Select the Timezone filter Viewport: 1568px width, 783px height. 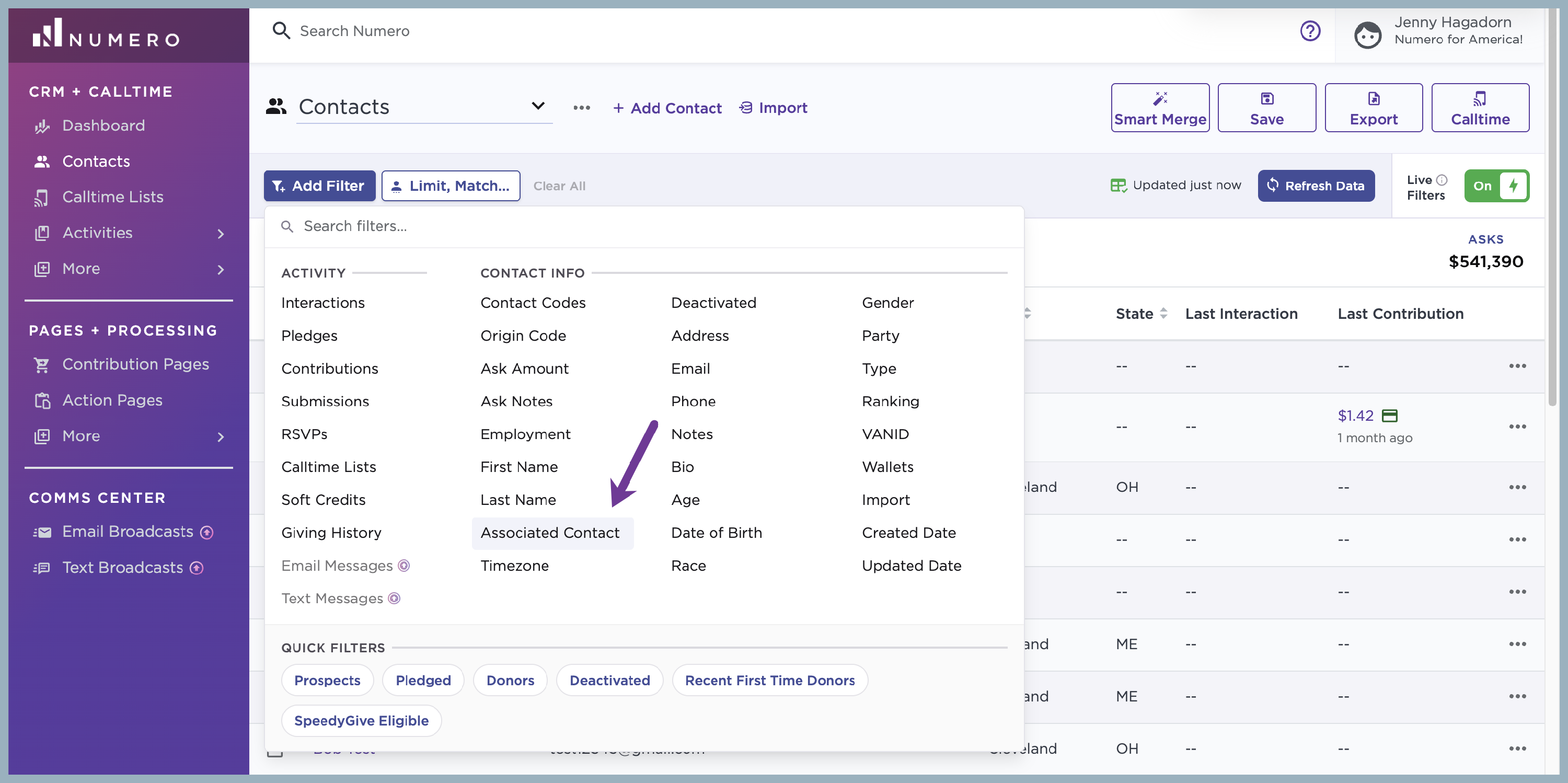click(514, 566)
